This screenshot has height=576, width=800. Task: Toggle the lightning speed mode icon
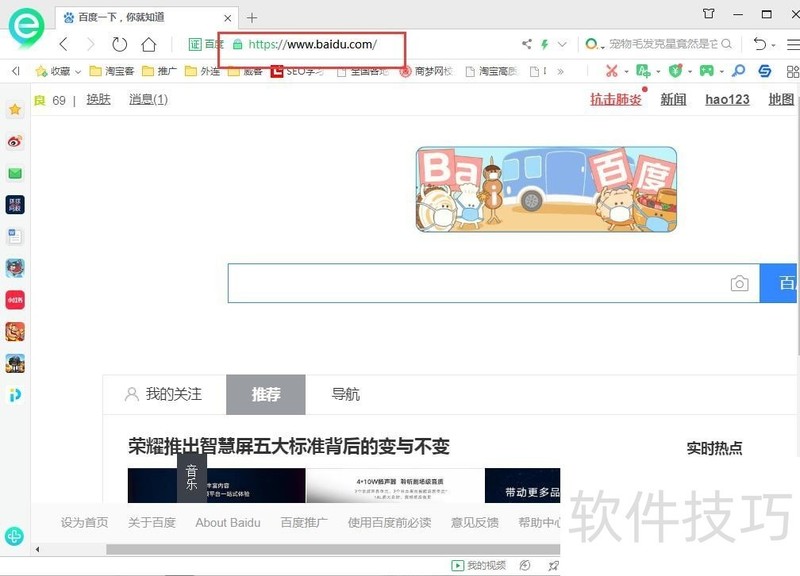click(545, 44)
